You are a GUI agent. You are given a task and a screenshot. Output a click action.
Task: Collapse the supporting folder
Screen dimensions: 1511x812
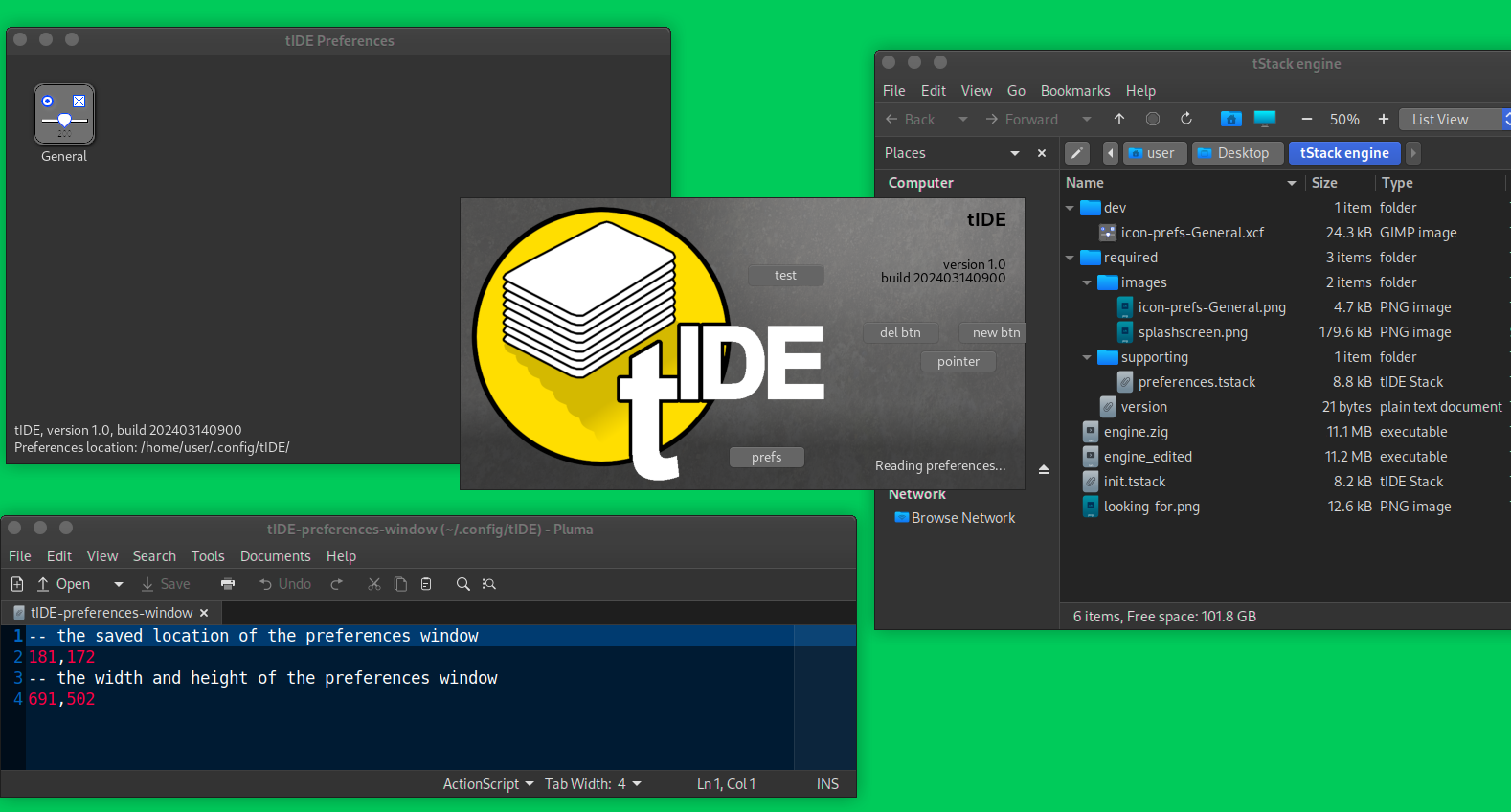(1087, 357)
